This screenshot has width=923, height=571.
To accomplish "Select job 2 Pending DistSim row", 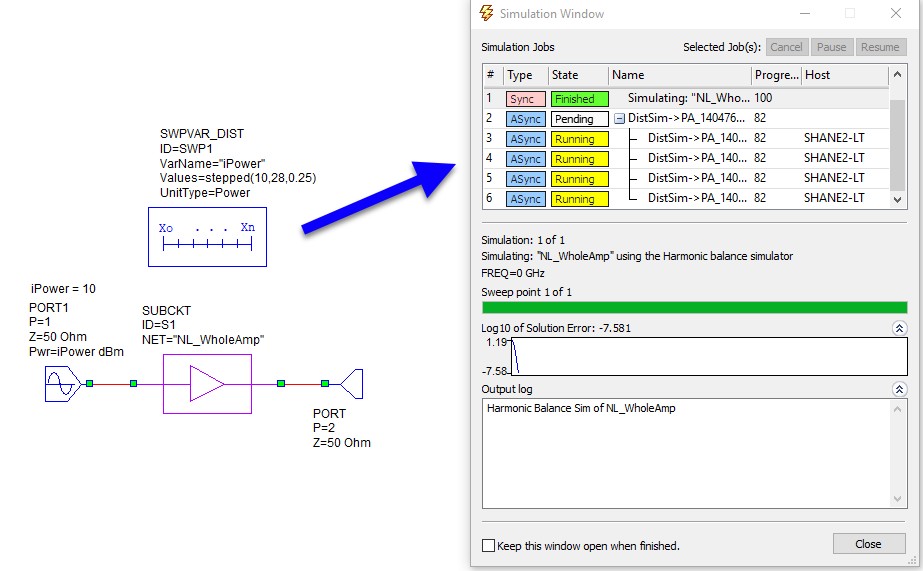I will coord(686,118).
